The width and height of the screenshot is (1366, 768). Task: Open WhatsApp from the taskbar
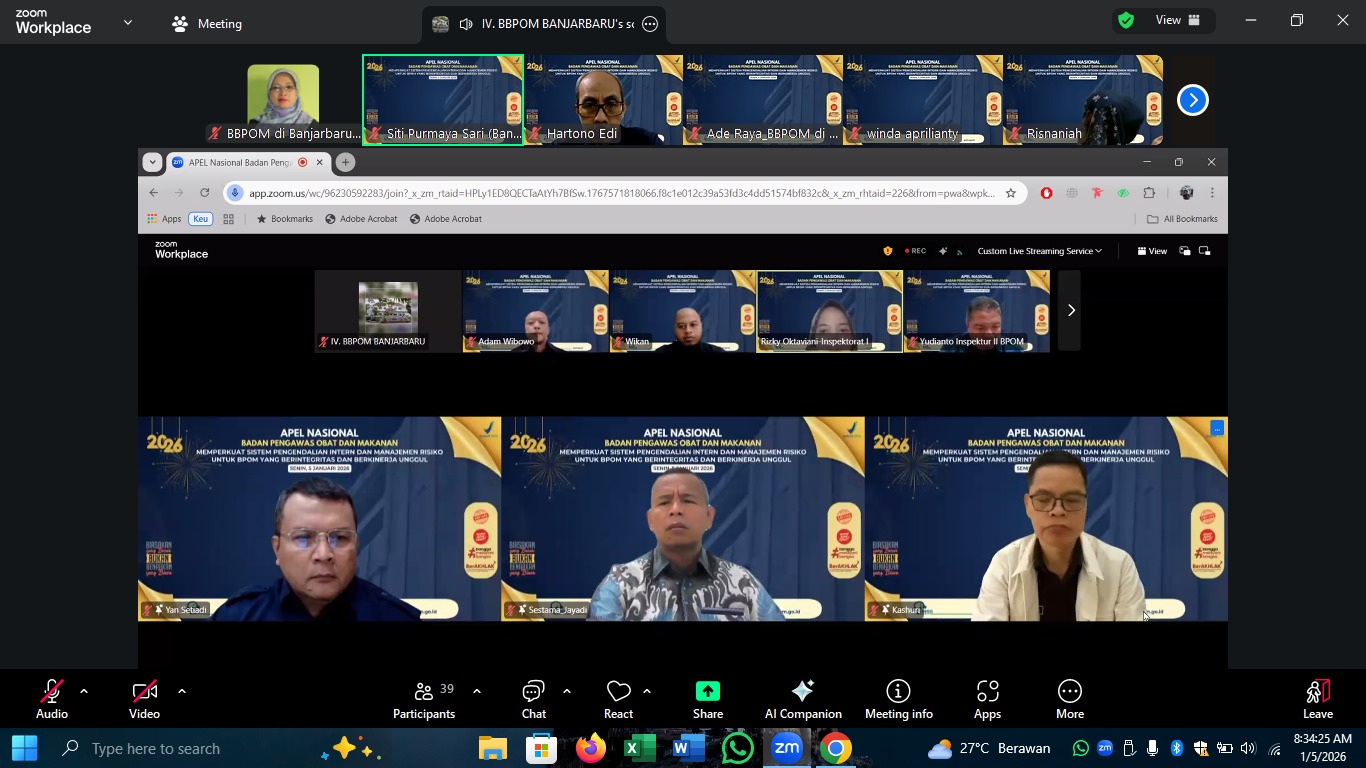pyautogui.click(x=738, y=748)
